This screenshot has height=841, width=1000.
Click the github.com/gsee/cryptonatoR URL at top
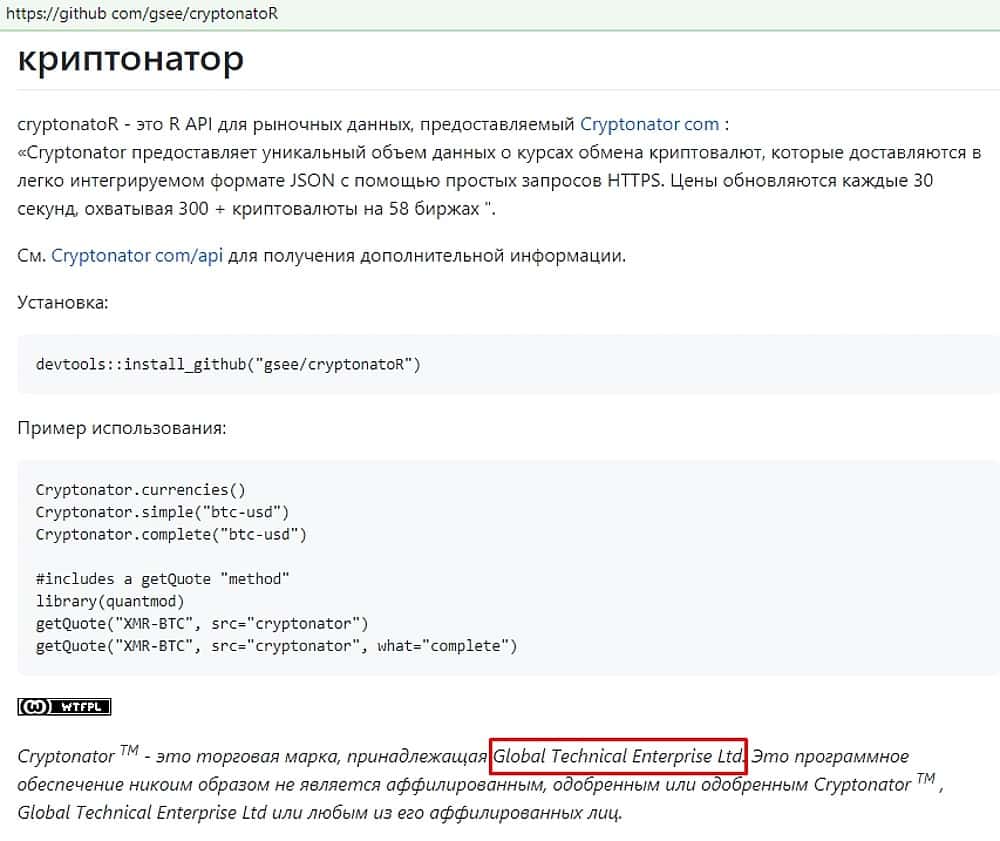pos(141,15)
